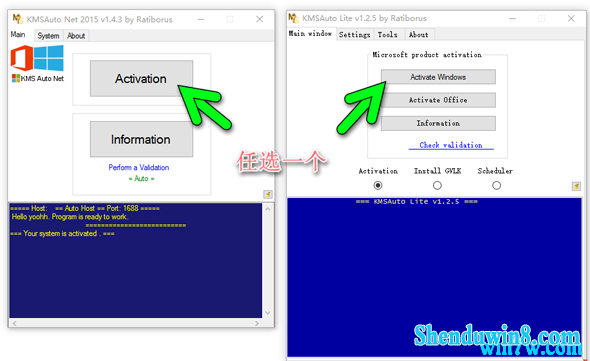The width and height of the screenshot is (590, 361).
Task: Select the Activation radio button
Action: tap(378, 186)
